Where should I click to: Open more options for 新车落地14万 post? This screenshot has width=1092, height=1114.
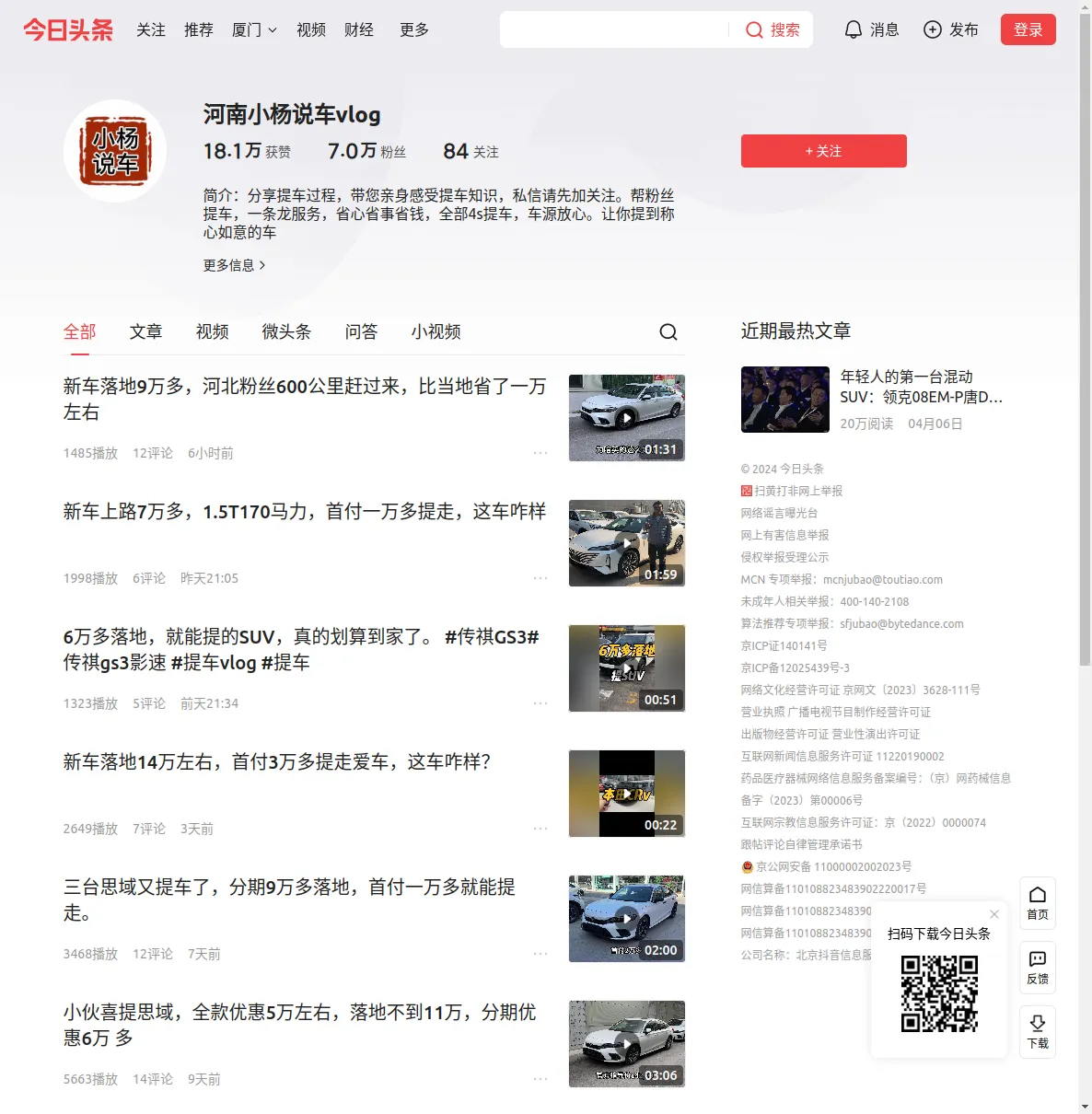coord(540,829)
